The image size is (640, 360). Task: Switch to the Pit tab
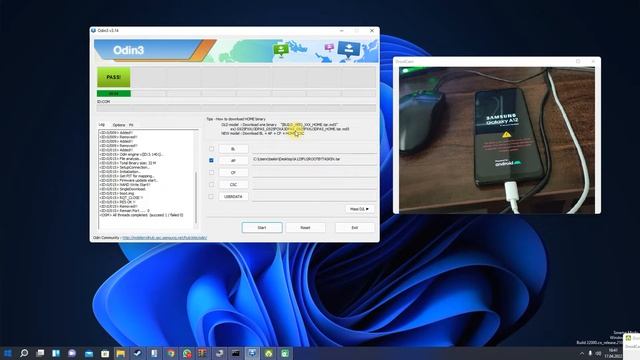point(131,125)
